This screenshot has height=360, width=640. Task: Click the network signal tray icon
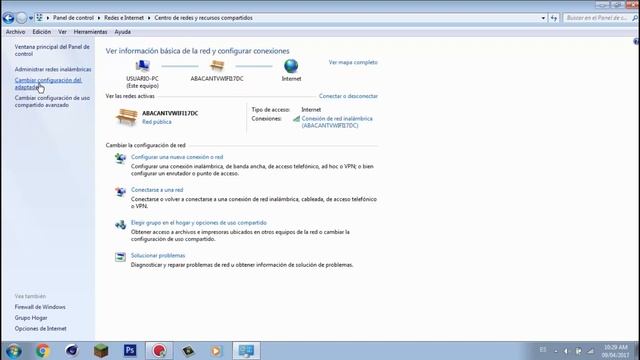coord(591,351)
